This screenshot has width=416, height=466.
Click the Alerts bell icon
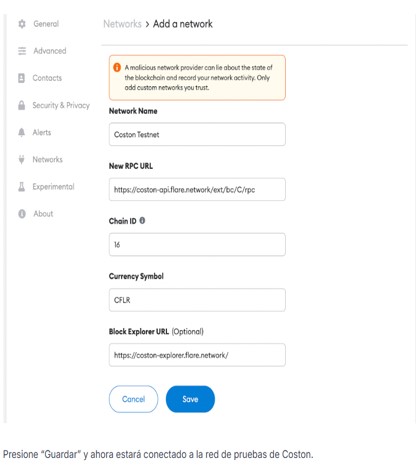coord(21,132)
